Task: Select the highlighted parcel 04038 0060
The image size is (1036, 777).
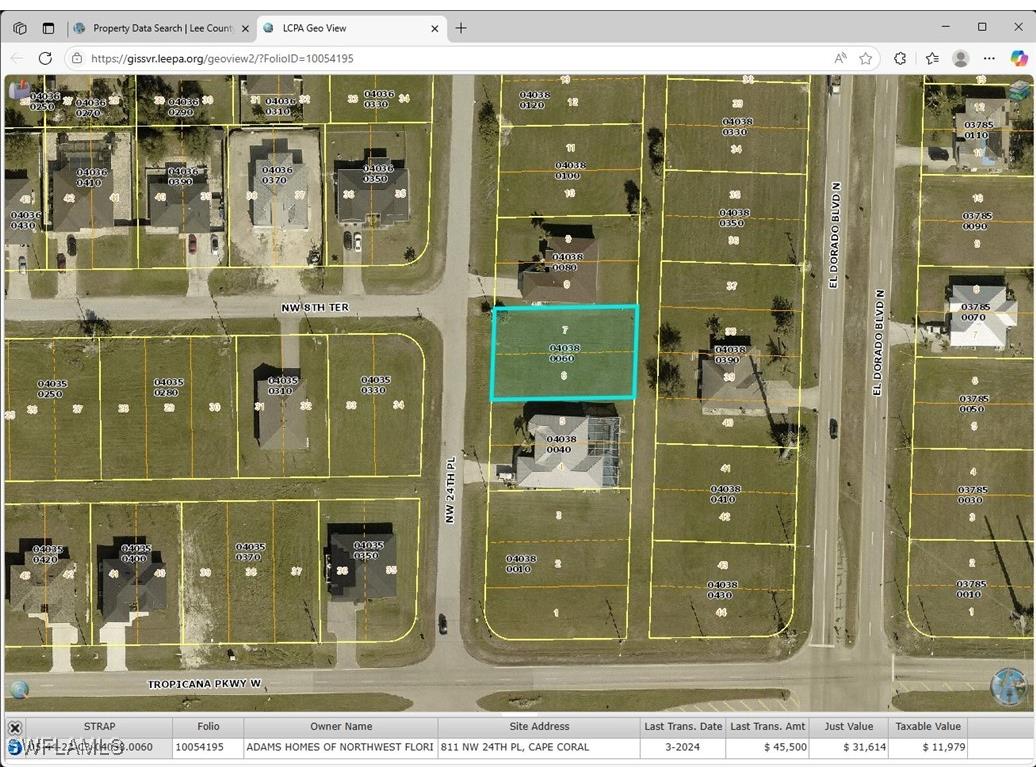Action: [563, 352]
